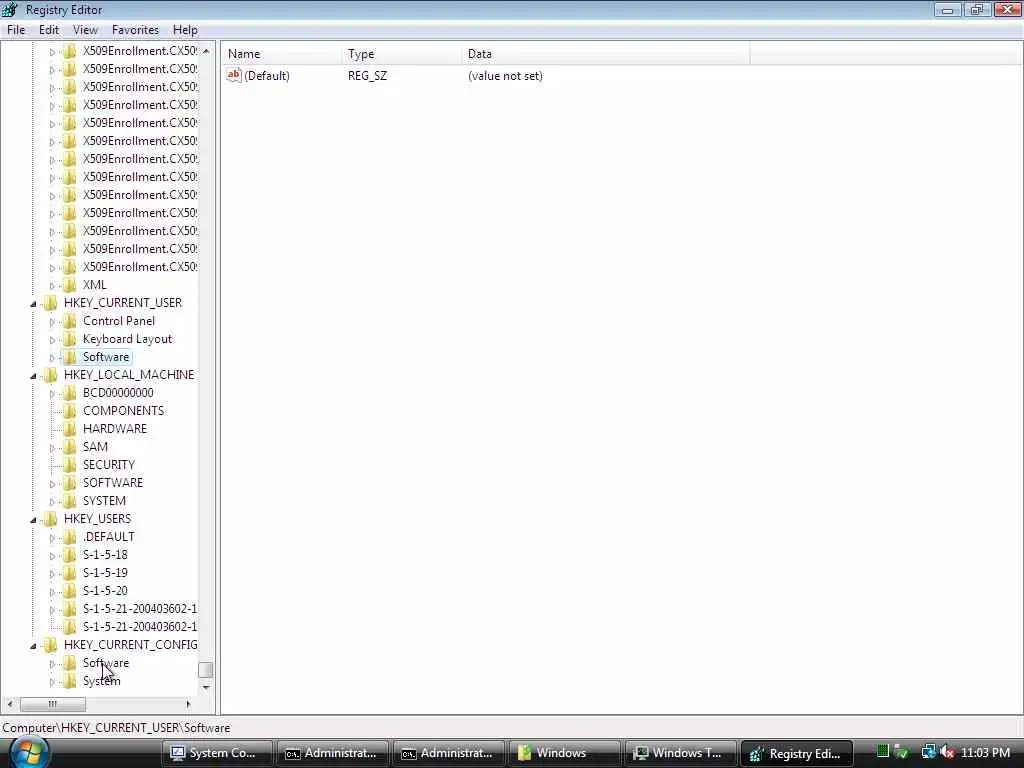
Task: Click the Control Panel folder icon
Action: [x=69, y=321]
